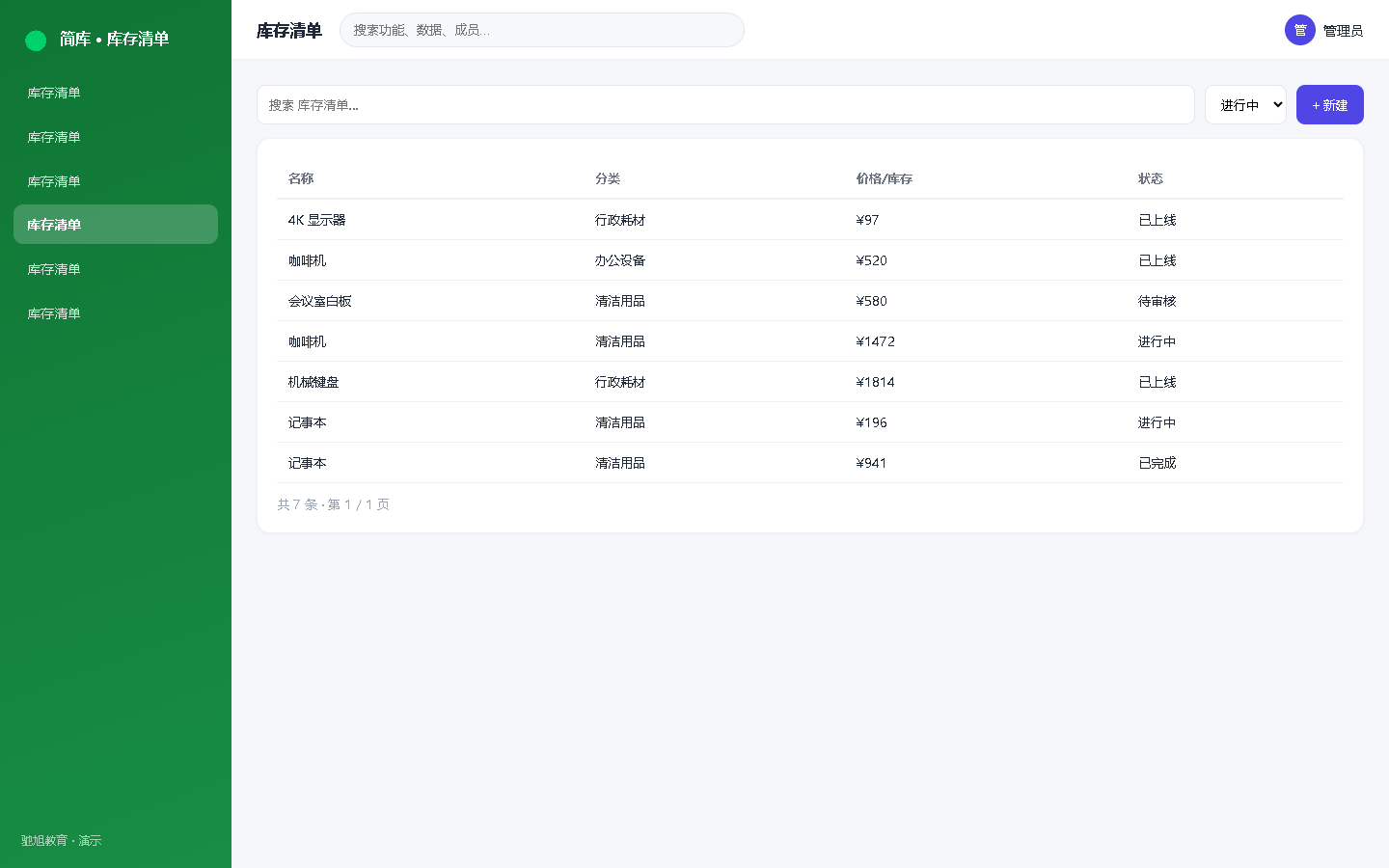This screenshot has width=1389, height=868.
Task: Click the ¥196 price cell
Action: pos(871,422)
